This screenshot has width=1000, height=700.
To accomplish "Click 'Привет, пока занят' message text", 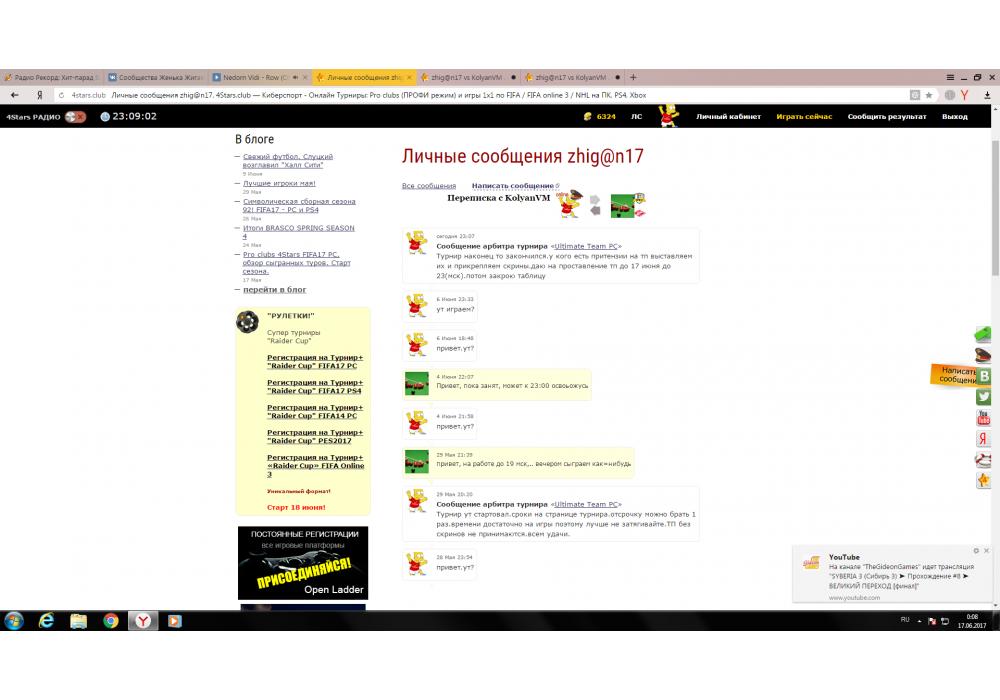I will pos(512,386).
